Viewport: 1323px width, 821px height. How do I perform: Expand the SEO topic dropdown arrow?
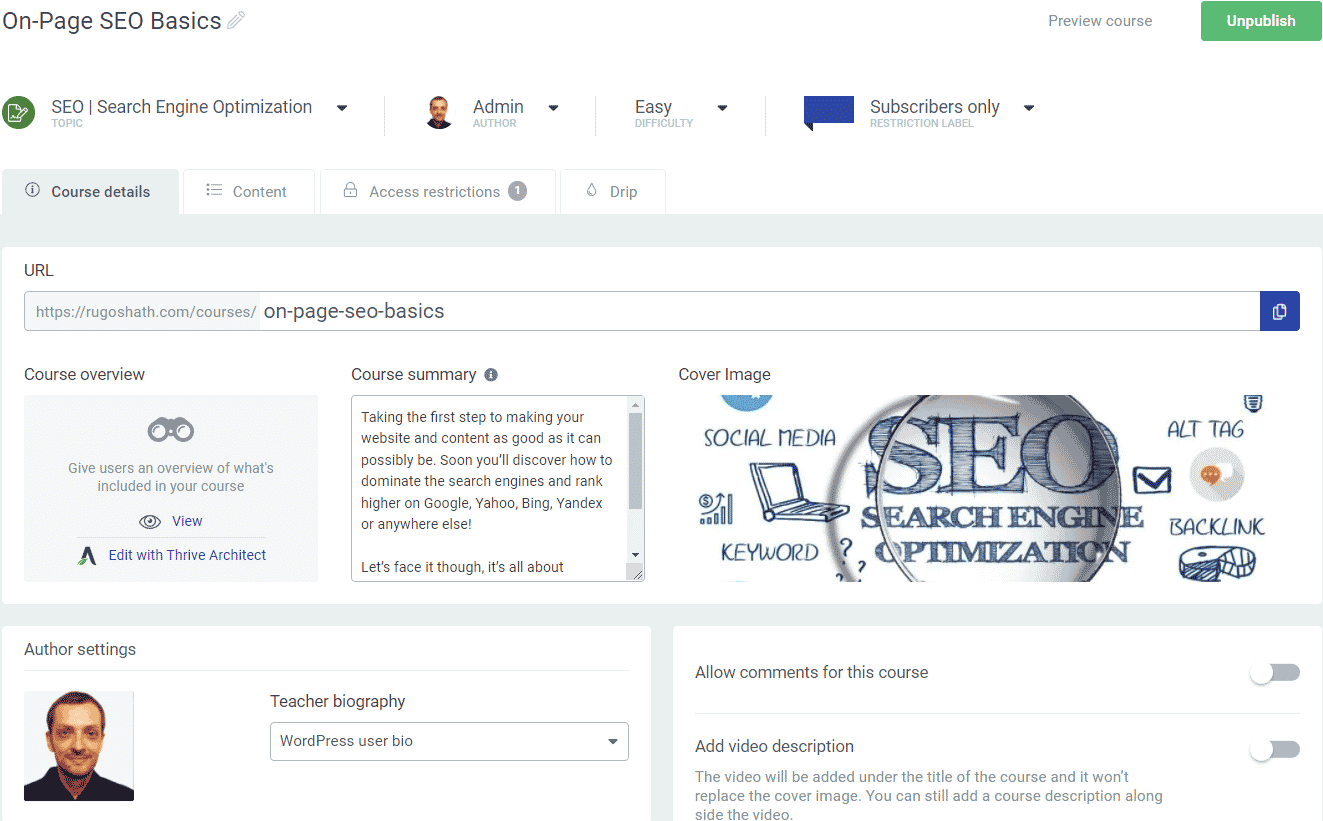[342, 108]
